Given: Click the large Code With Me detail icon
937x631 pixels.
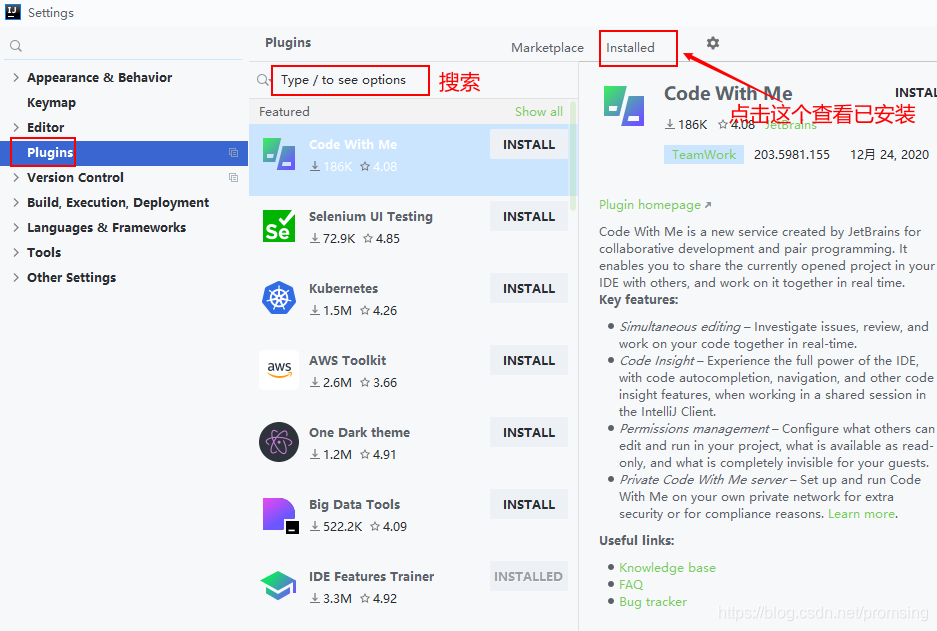Looking at the screenshot, I should (x=624, y=106).
